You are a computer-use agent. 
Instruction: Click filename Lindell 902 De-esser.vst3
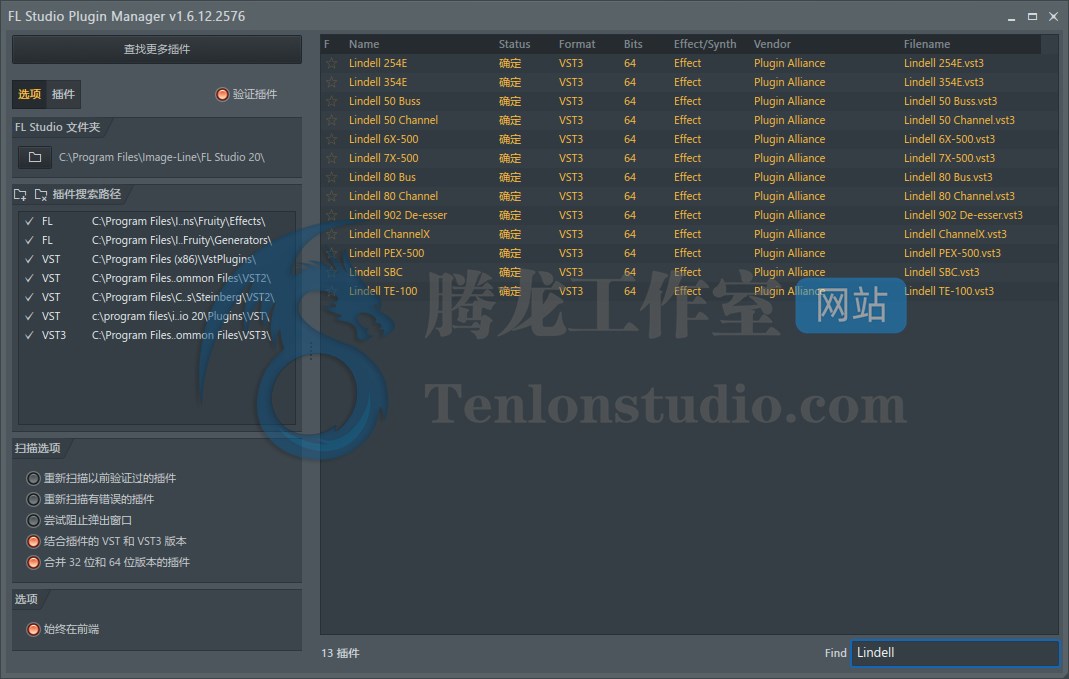click(963, 215)
